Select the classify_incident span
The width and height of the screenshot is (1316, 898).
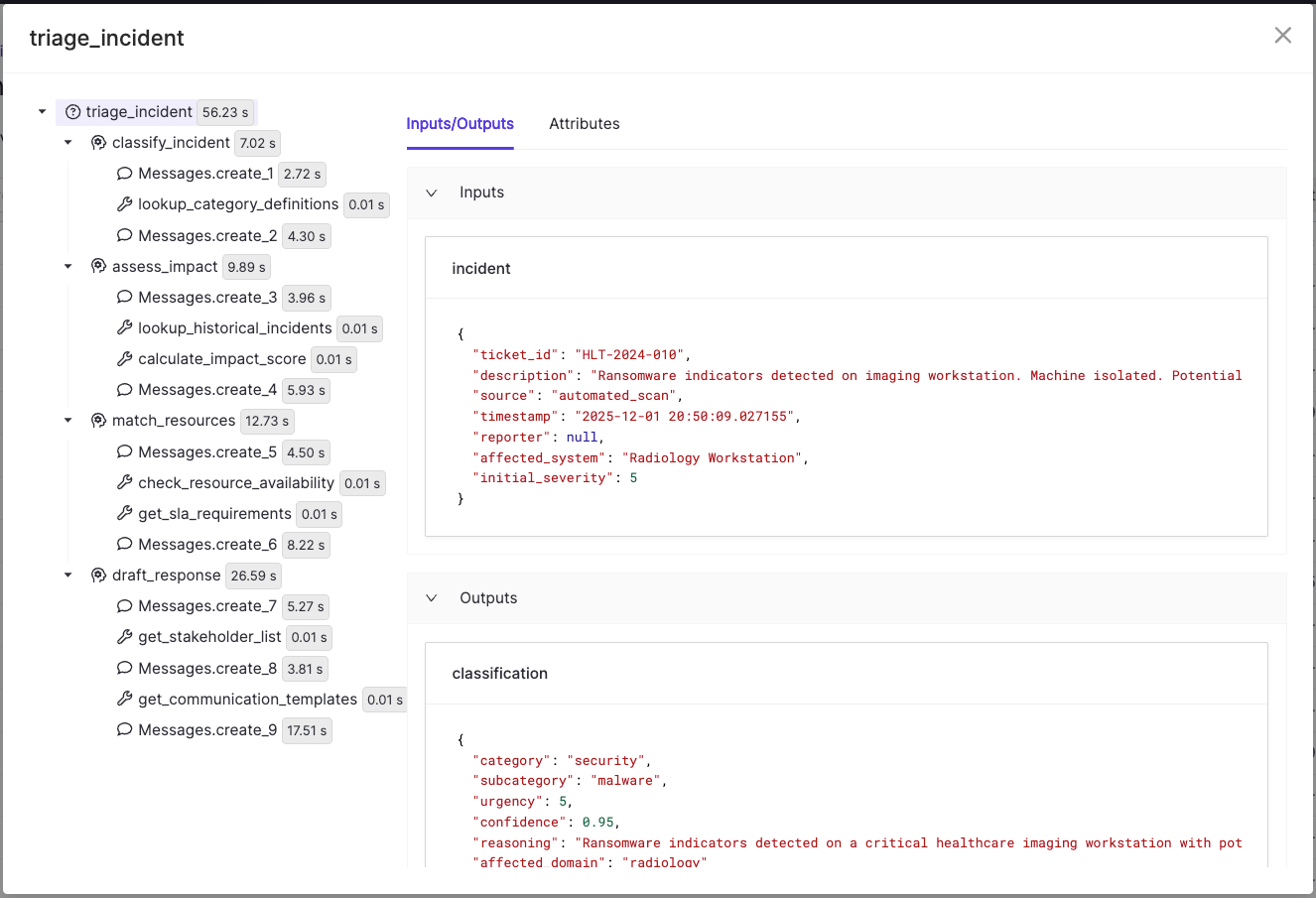[171, 143]
